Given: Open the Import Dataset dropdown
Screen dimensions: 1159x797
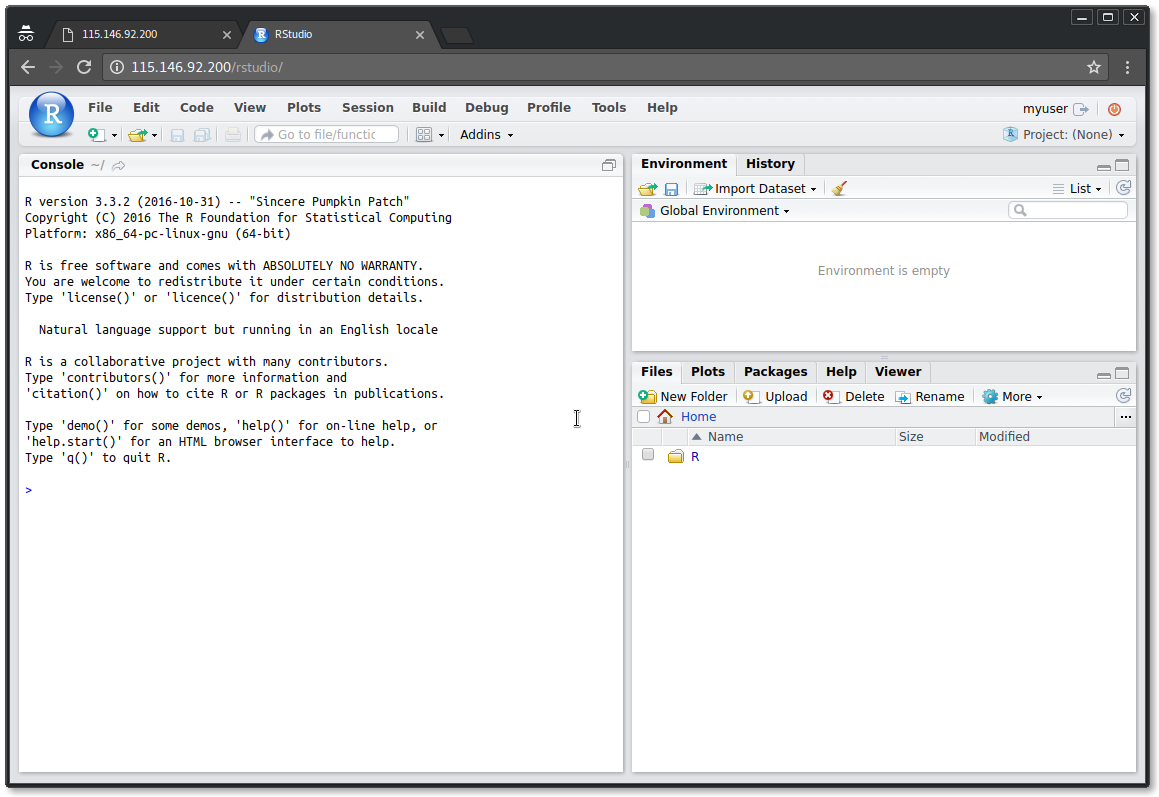Looking at the screenshot, I should tap(755, 188).
